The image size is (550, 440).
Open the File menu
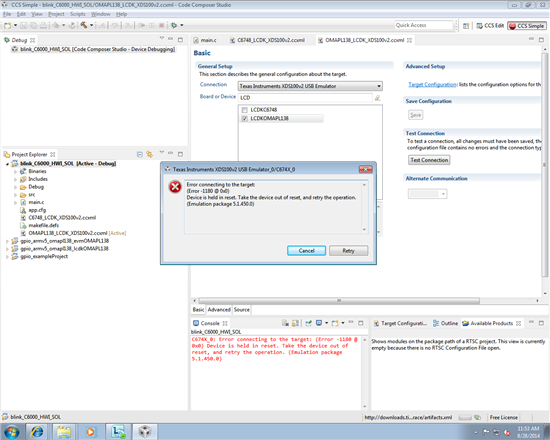pyautogui.click(x=7, y=14)
